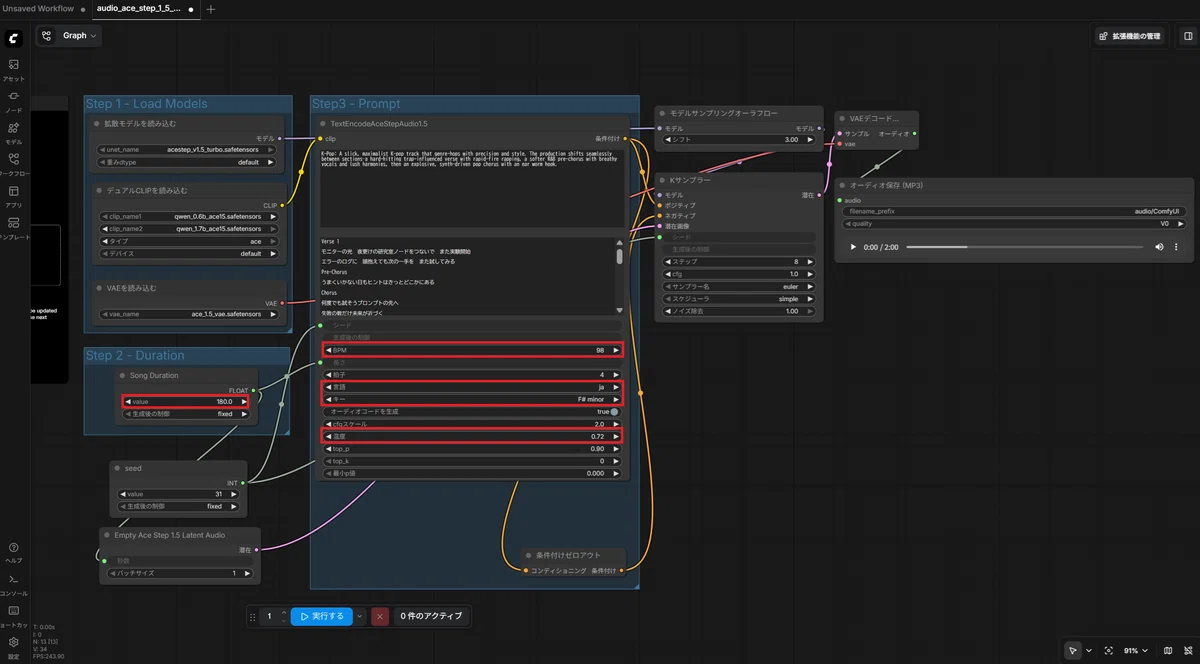Open the テンプレート (Templates) sidebar panel
This screenshot has height=664, width=1200.
[x=14, y=228]
